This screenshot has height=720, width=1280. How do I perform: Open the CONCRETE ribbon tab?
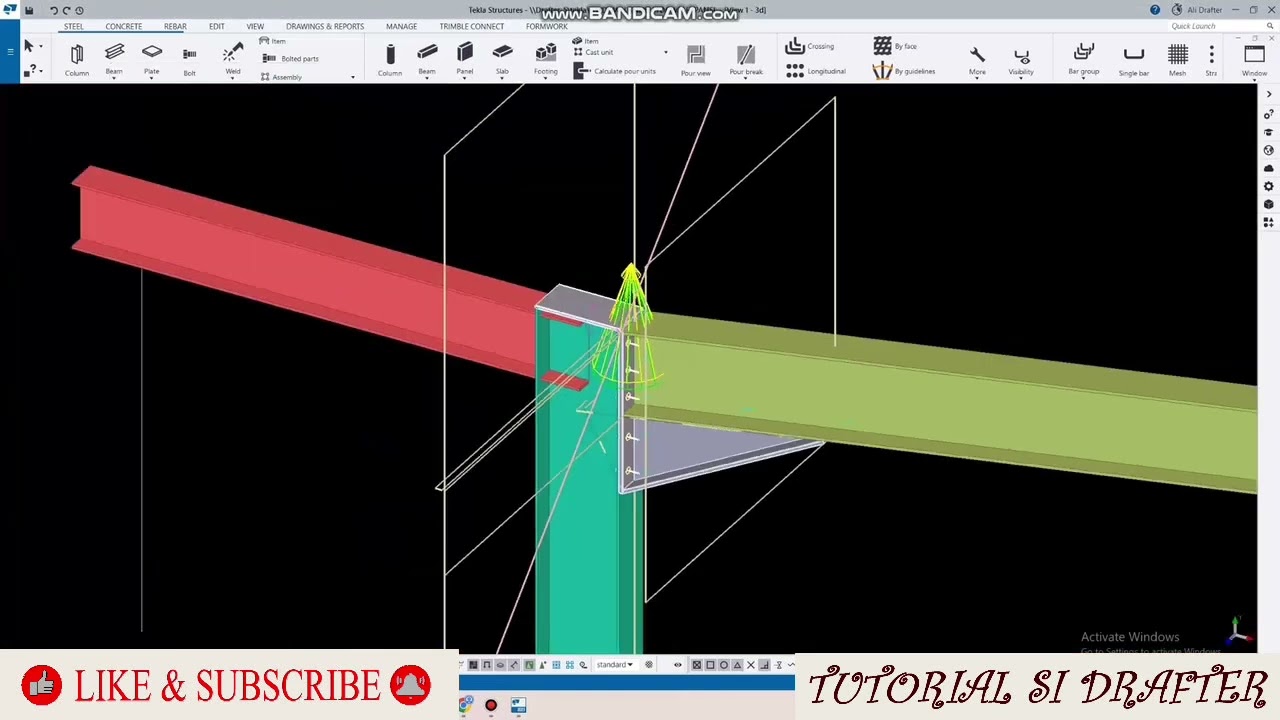[x=124, y=26]
